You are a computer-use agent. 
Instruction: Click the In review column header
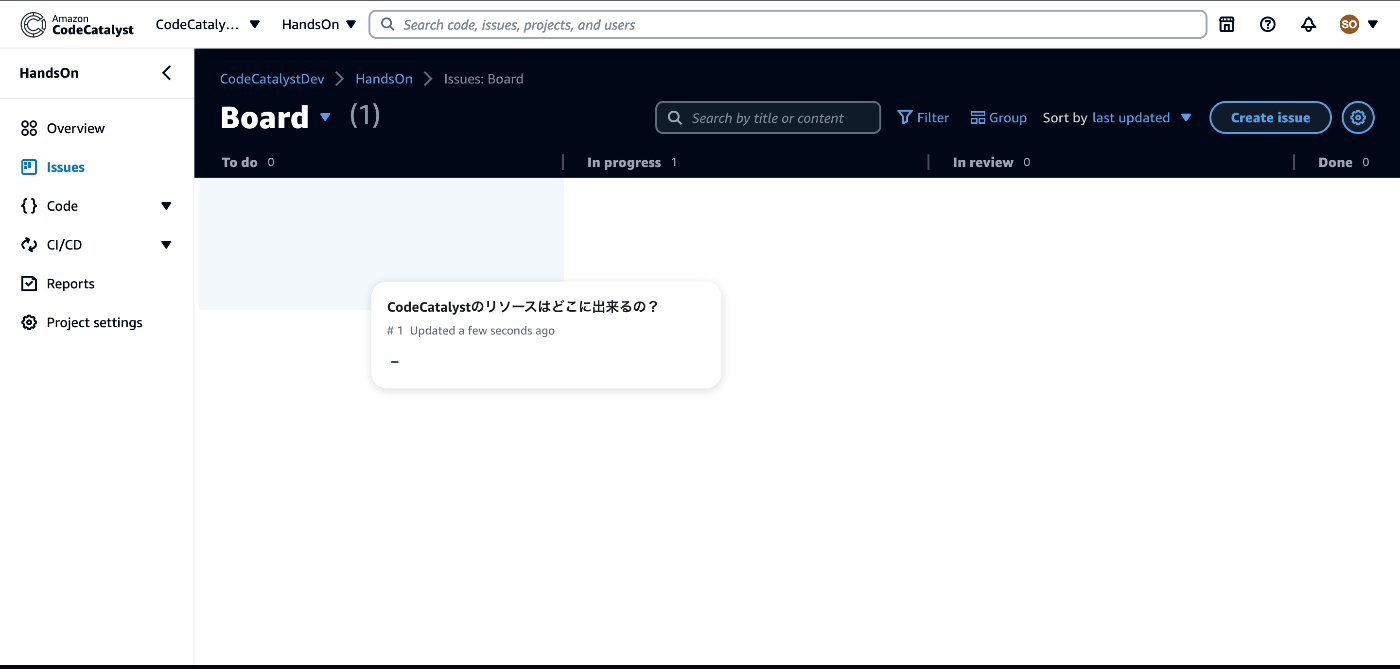pyautogui.click(x=983, y=162)
